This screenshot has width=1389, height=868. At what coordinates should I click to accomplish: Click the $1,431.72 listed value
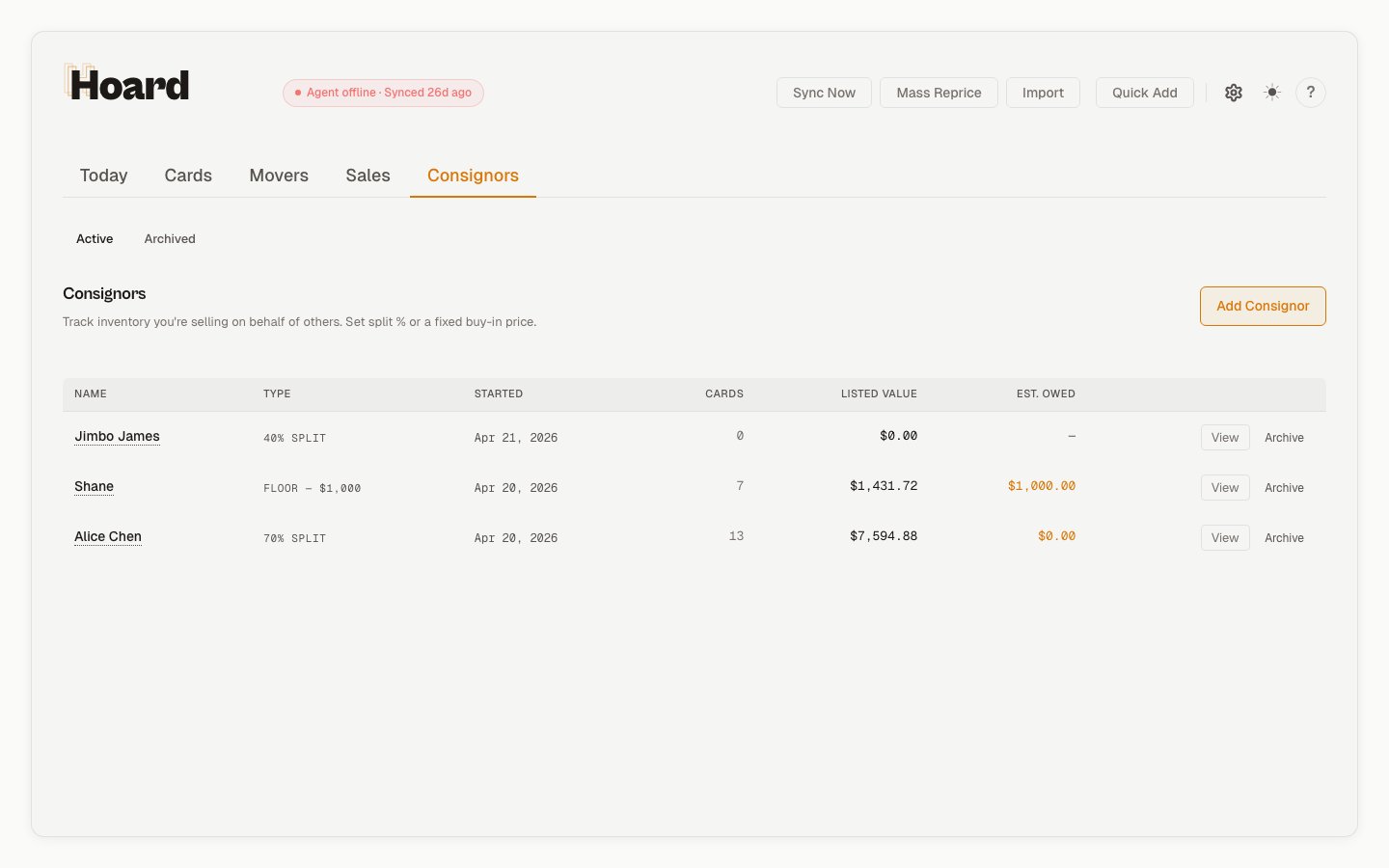tap(884, 486)
